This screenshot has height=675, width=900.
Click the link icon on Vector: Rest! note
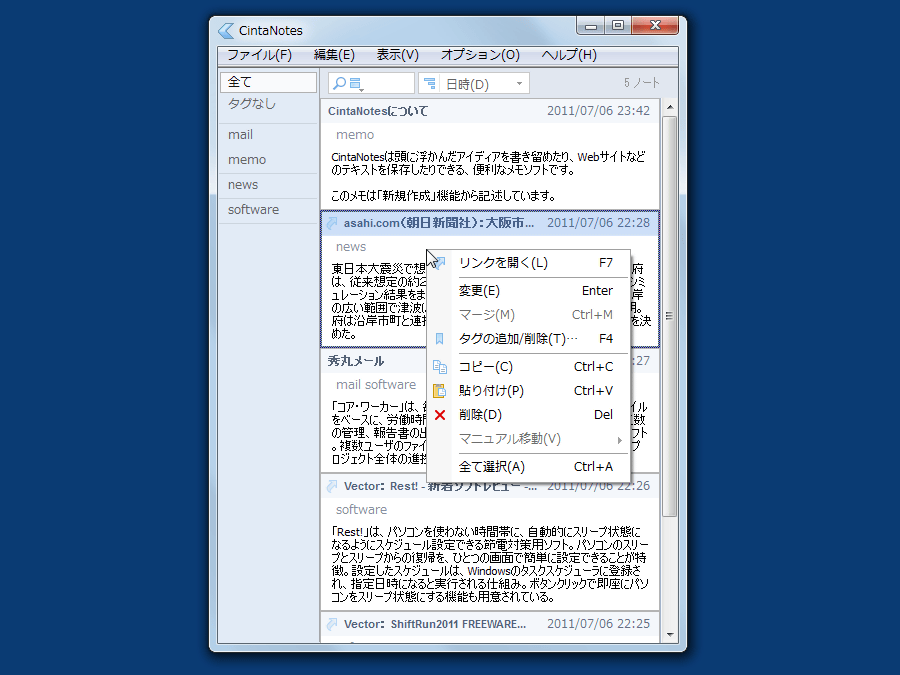pyautogui.click(x=332, y=486)
